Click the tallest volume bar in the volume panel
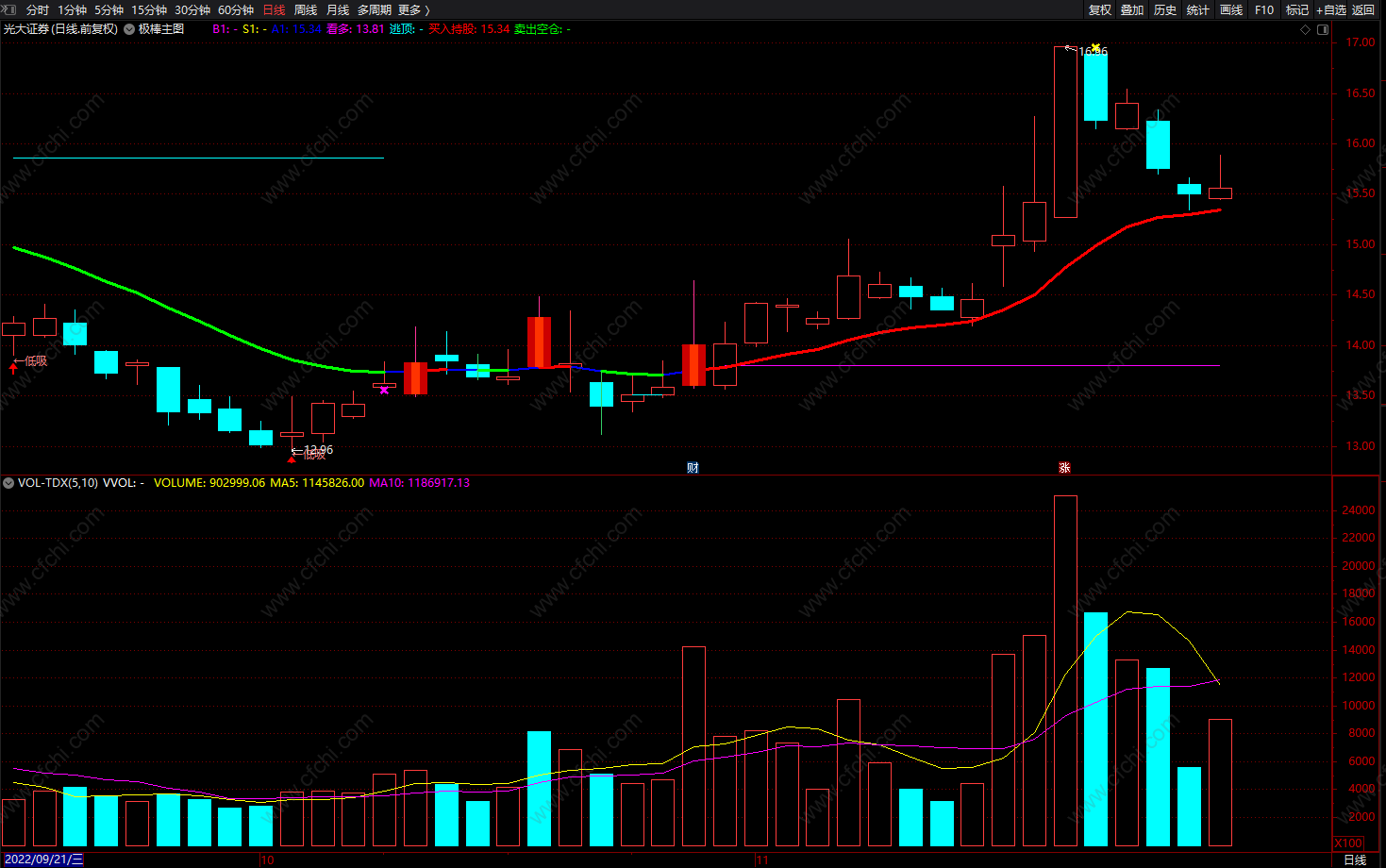This screenshot has height=868, width=1386. coord(1065,671)
